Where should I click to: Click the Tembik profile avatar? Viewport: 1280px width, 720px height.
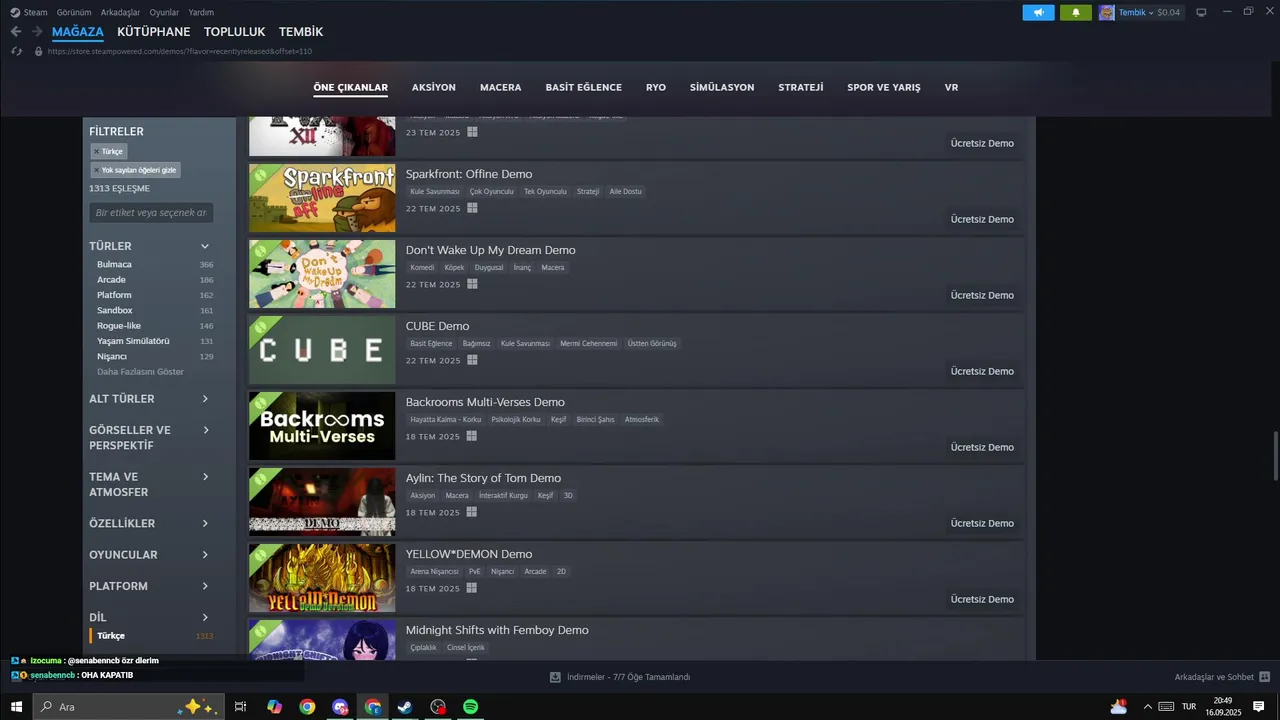1106,12
